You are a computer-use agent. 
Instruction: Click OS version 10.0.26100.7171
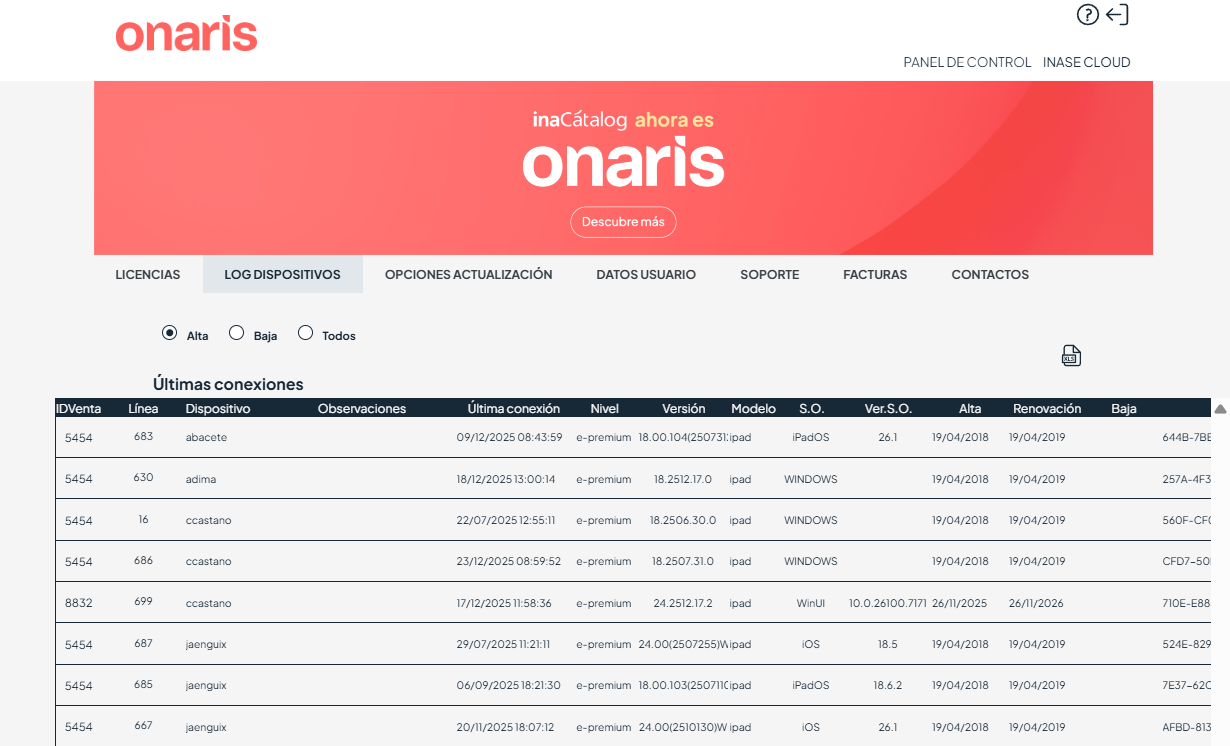888,603
